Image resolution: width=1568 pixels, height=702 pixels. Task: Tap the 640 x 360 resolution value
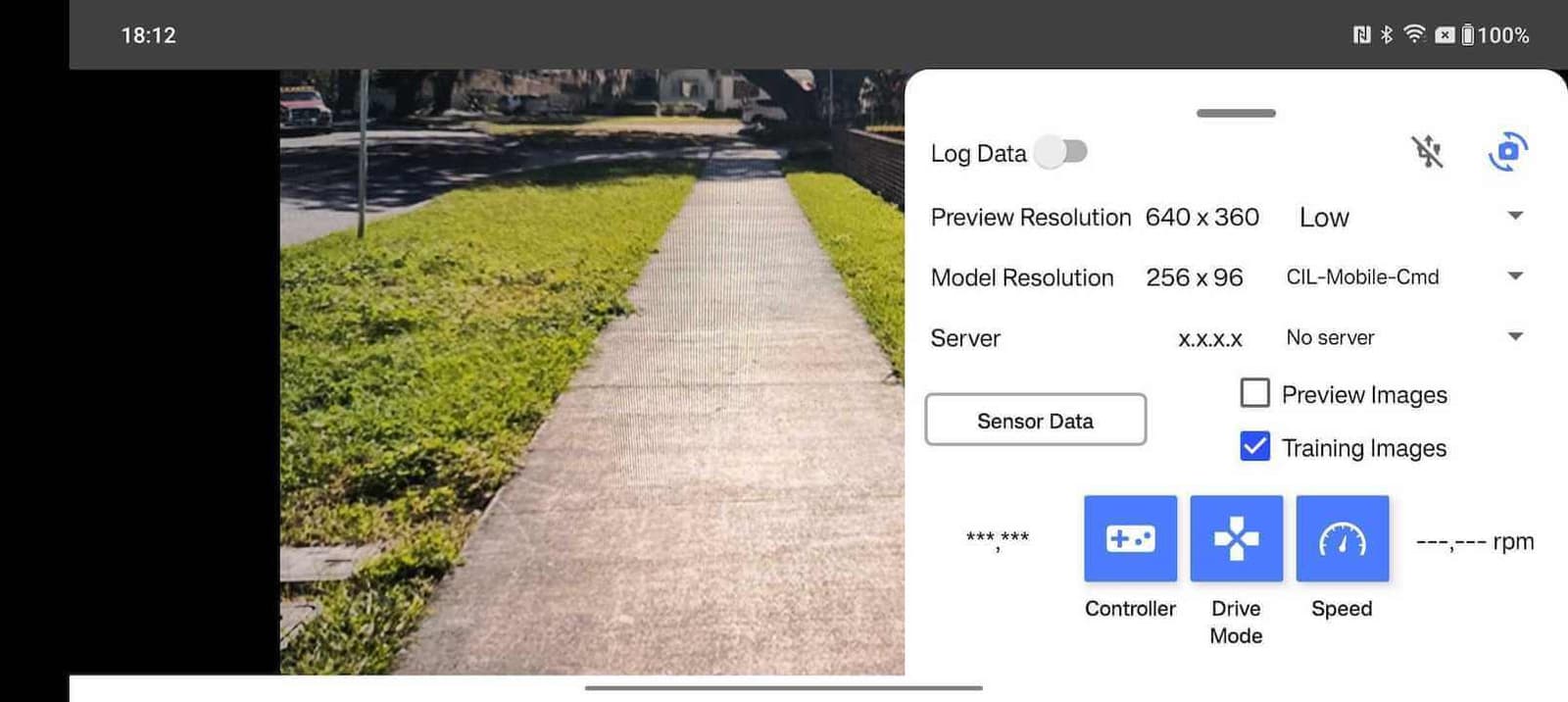click(1202, 217)
